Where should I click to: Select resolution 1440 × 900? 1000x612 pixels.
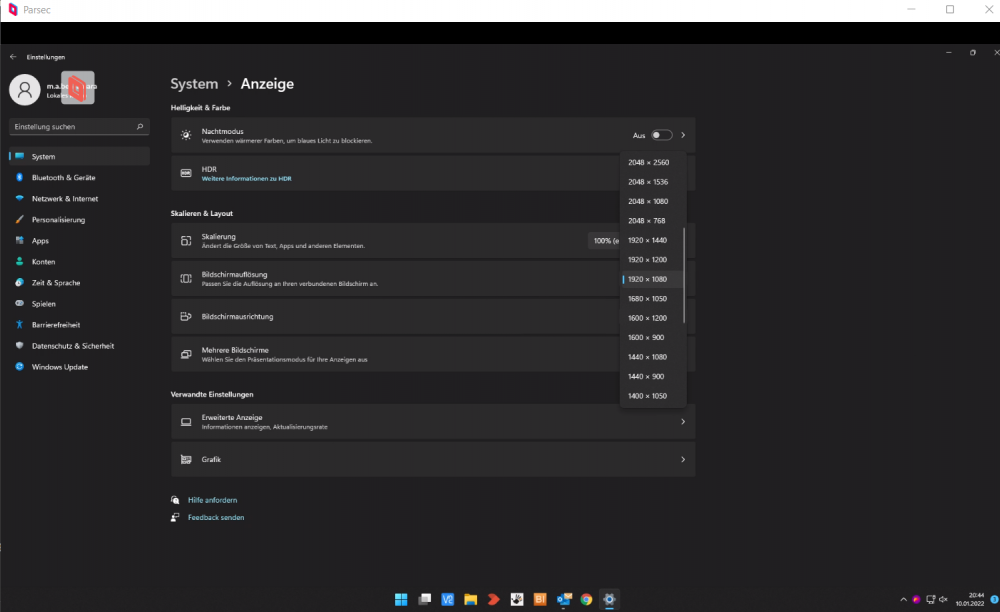pyautogui.click(x=652, y=376)
